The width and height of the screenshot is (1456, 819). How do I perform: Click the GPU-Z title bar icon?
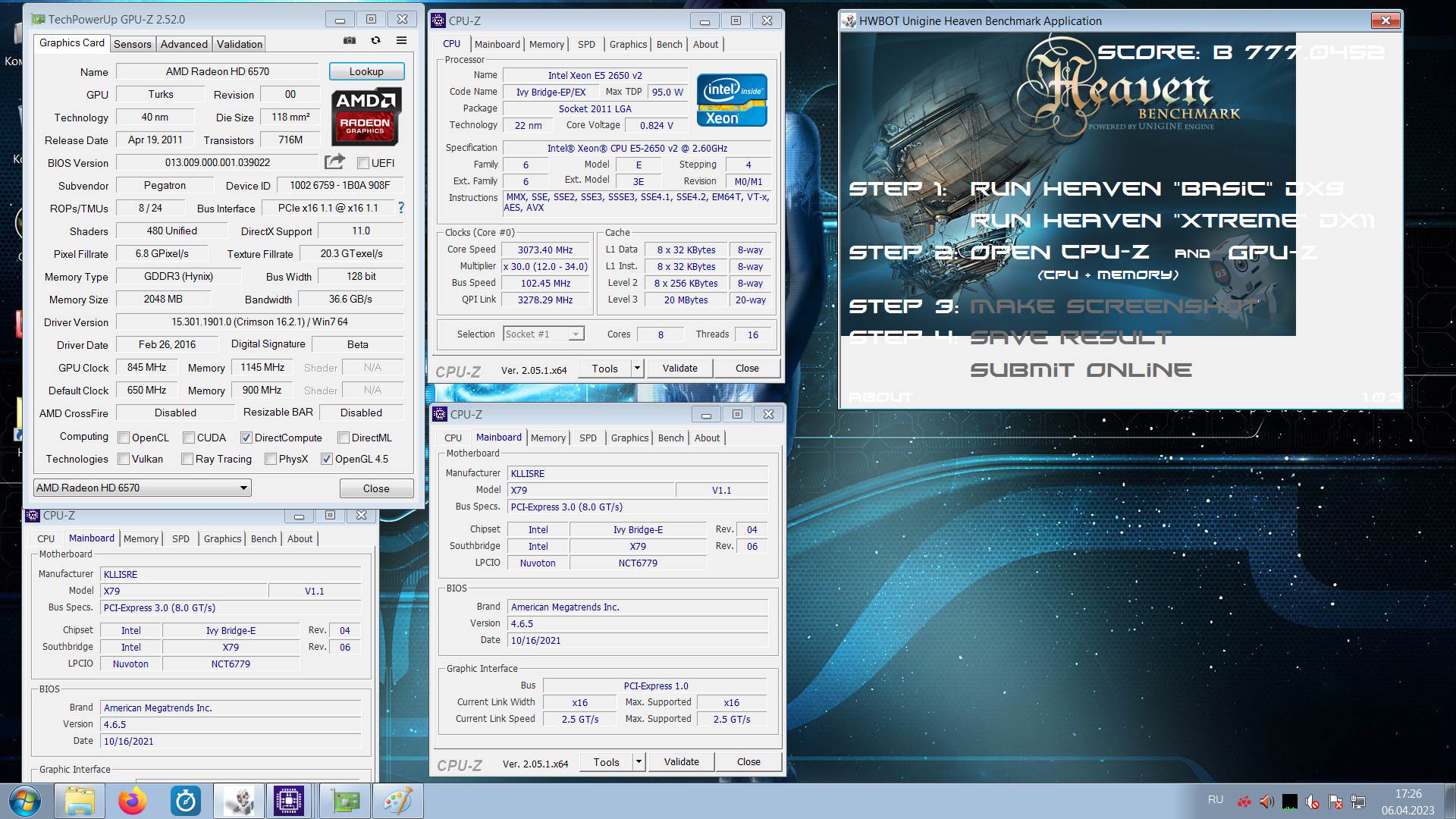[38, 19]
